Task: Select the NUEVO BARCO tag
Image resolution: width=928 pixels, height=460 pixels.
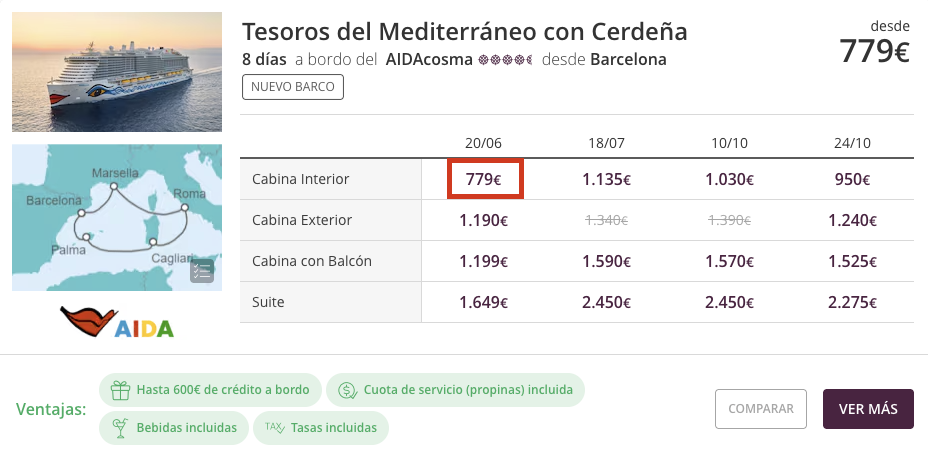Action: point(293,87)
